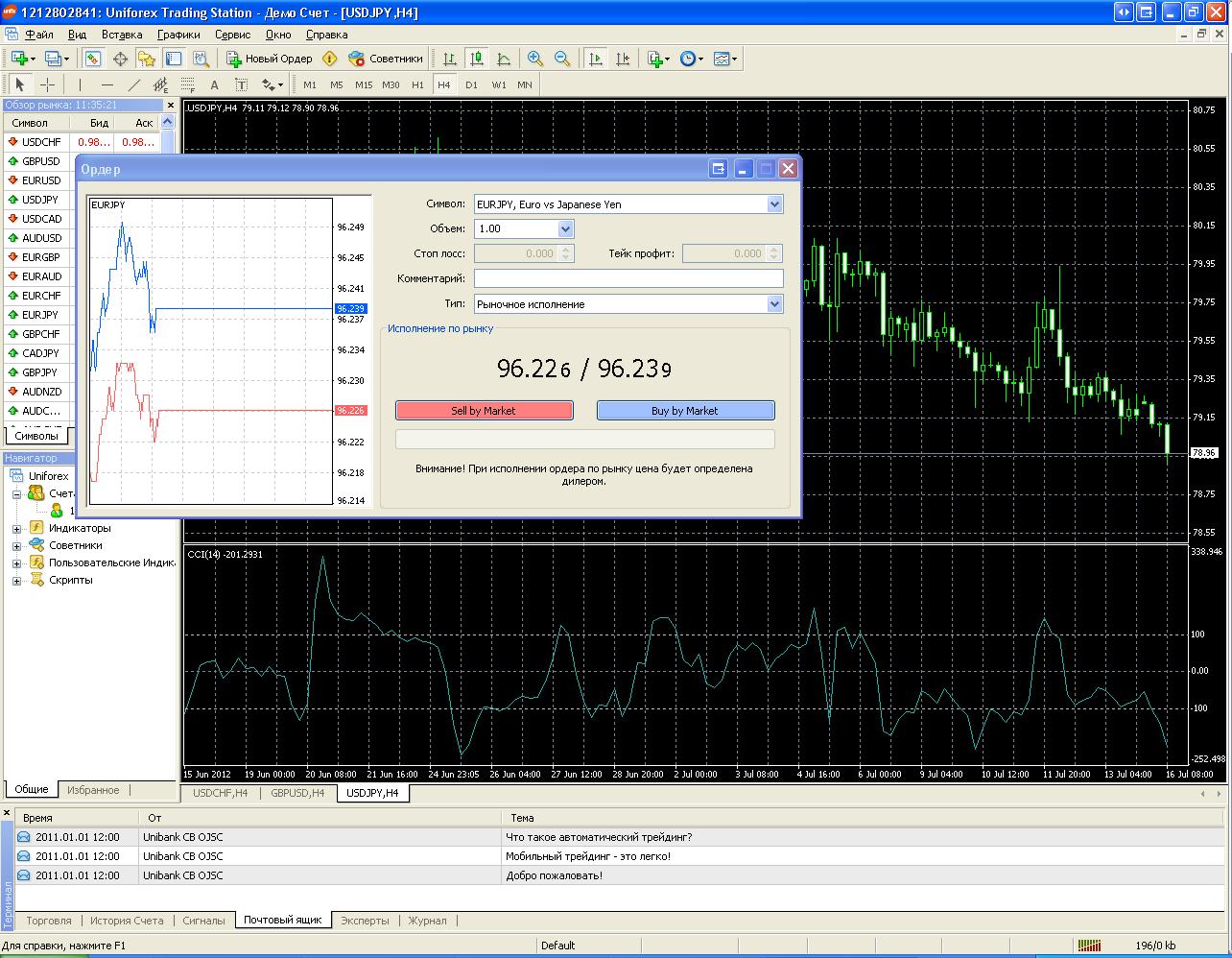Open the Журнал terminal tab
The height and width of the screenshot is (958, 1232).
click(427, 921)
